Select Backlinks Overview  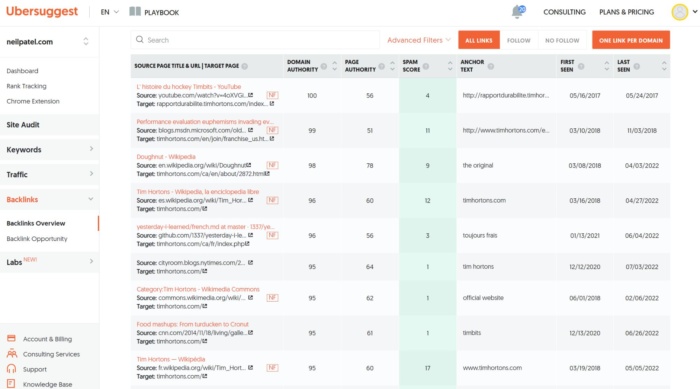point(36,223)
